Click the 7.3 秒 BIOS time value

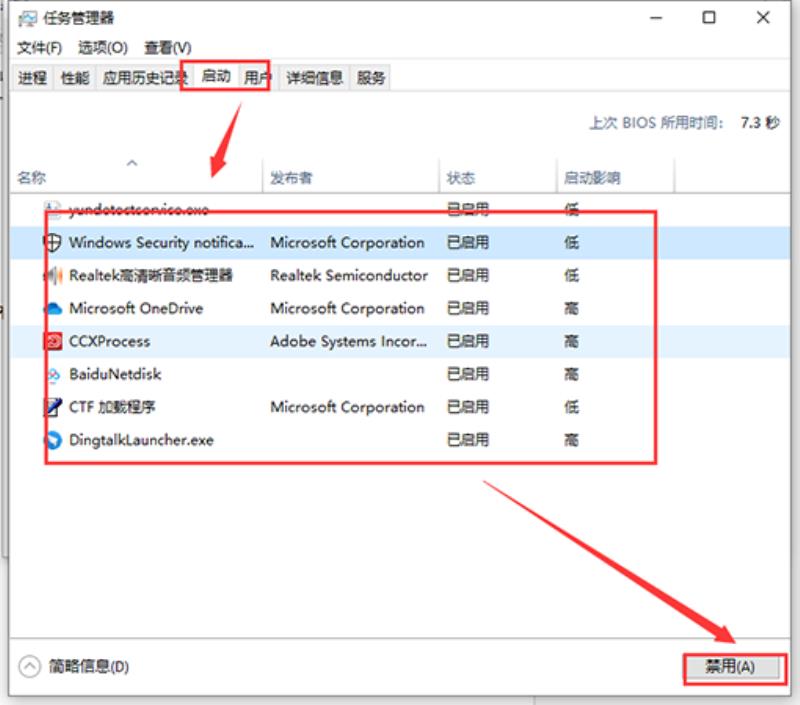point(760,122)
